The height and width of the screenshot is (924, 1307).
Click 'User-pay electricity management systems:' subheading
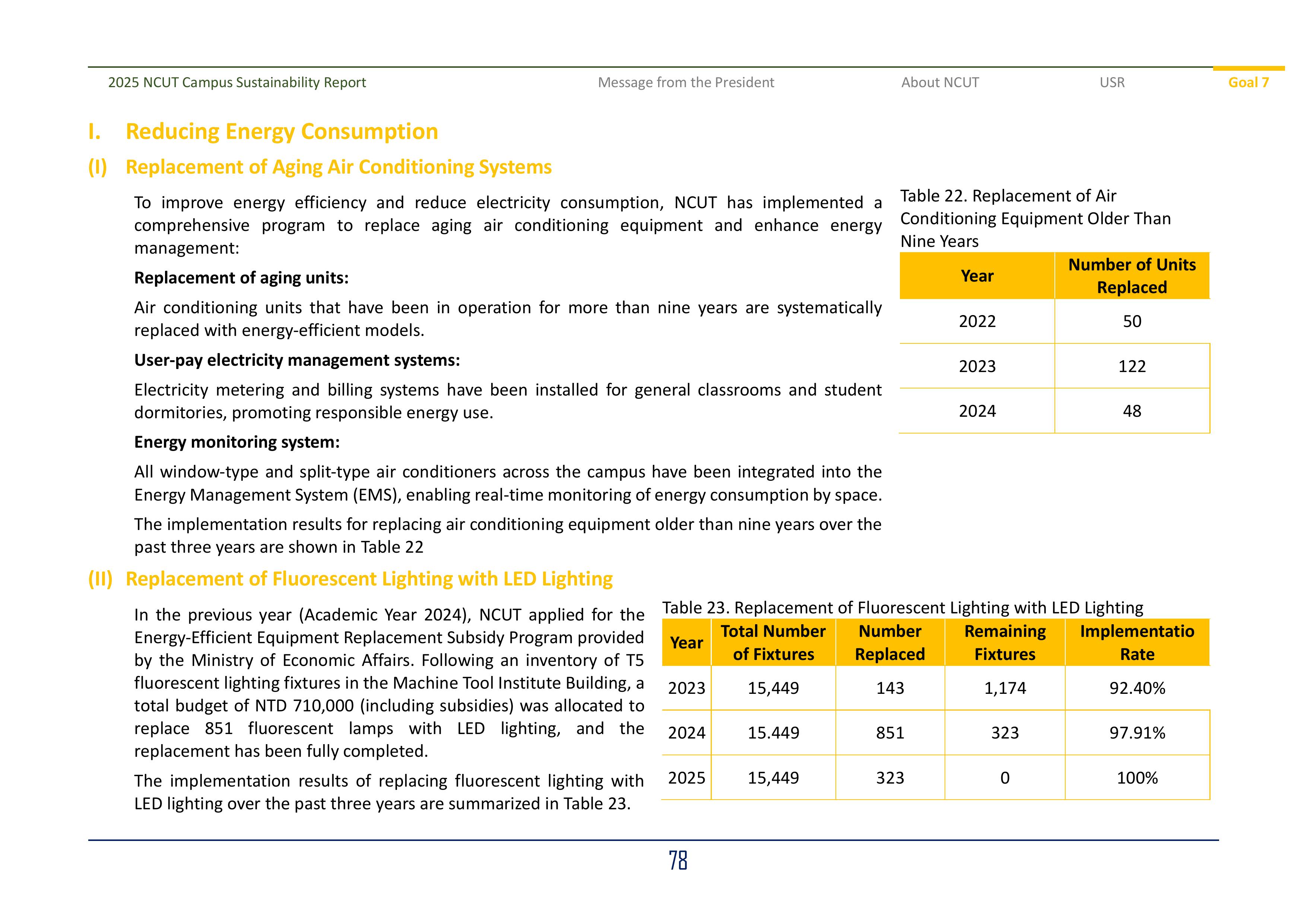coord(296,361)
